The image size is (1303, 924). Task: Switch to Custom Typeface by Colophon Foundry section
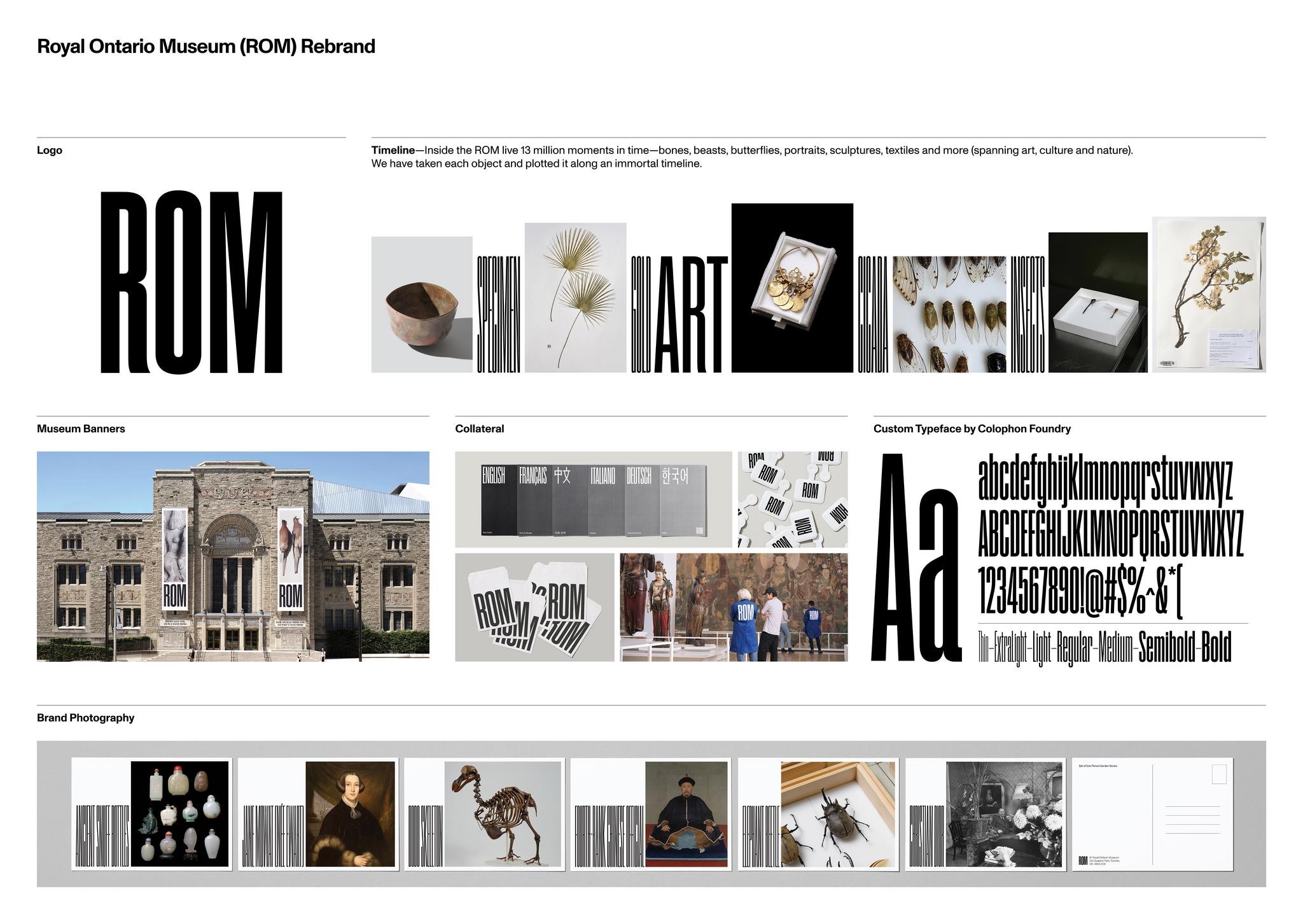(972, 429)
